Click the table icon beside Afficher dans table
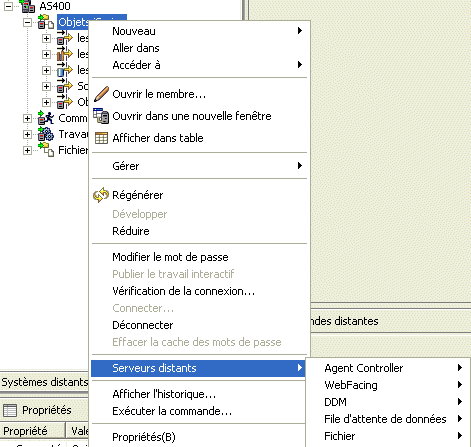The width and height of the screenshot is (471, 447). click(x=101, y=138)
